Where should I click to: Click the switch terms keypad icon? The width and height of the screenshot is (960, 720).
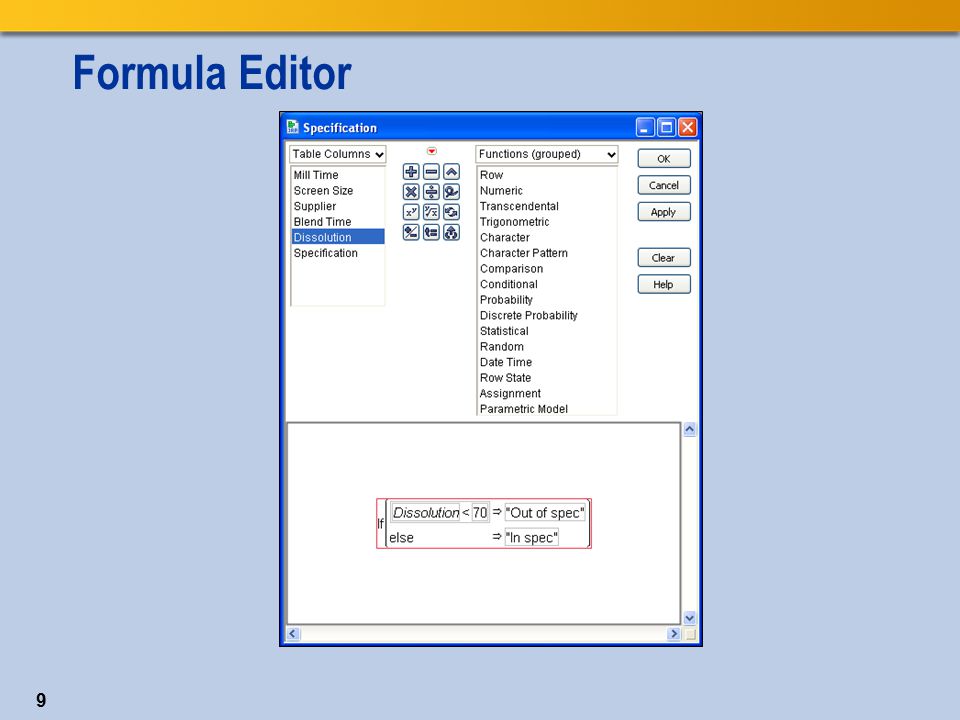coord(451,212)
